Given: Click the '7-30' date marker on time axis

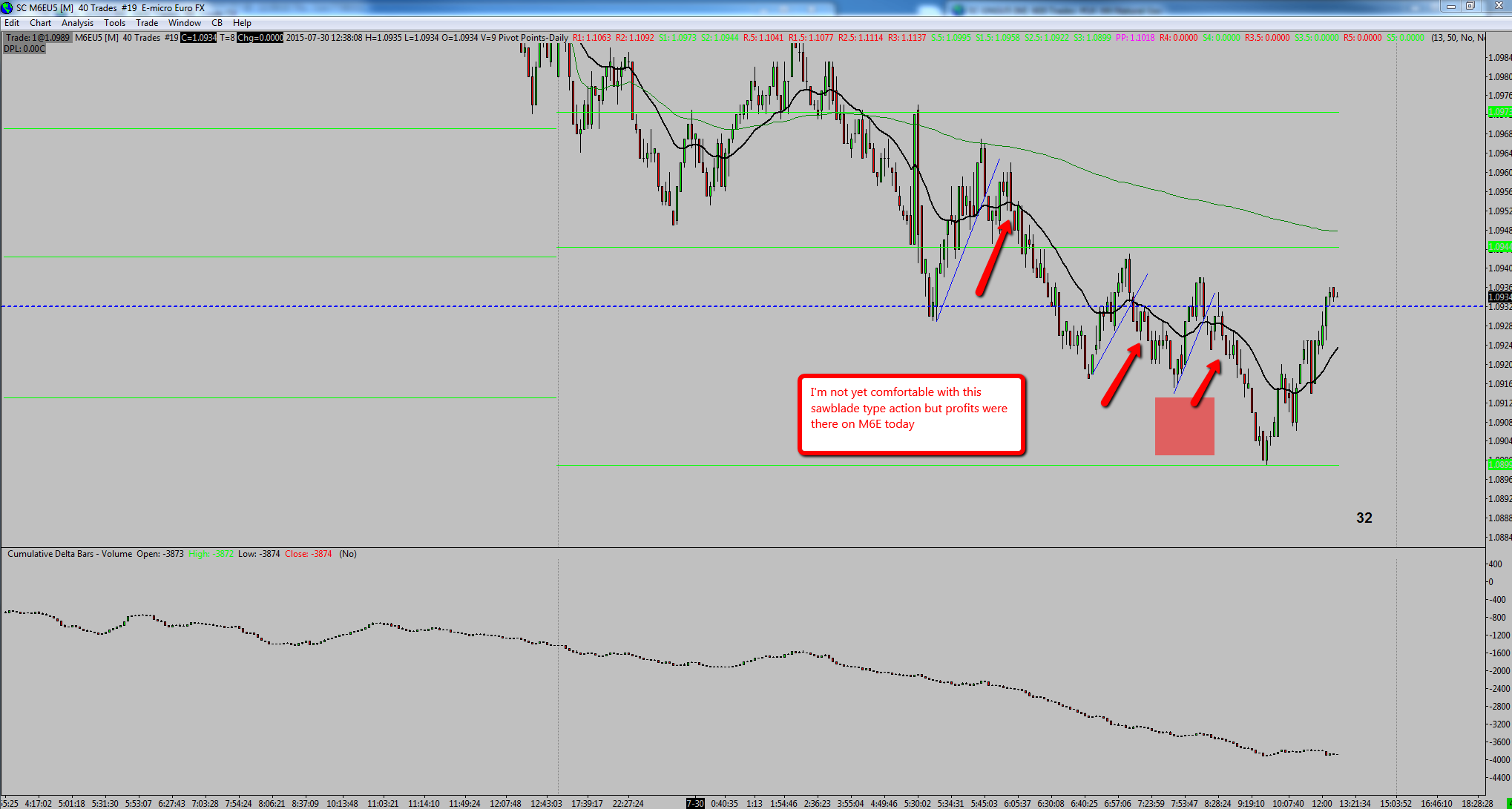Looking at the screenshot, I should [x=695, y=803].
